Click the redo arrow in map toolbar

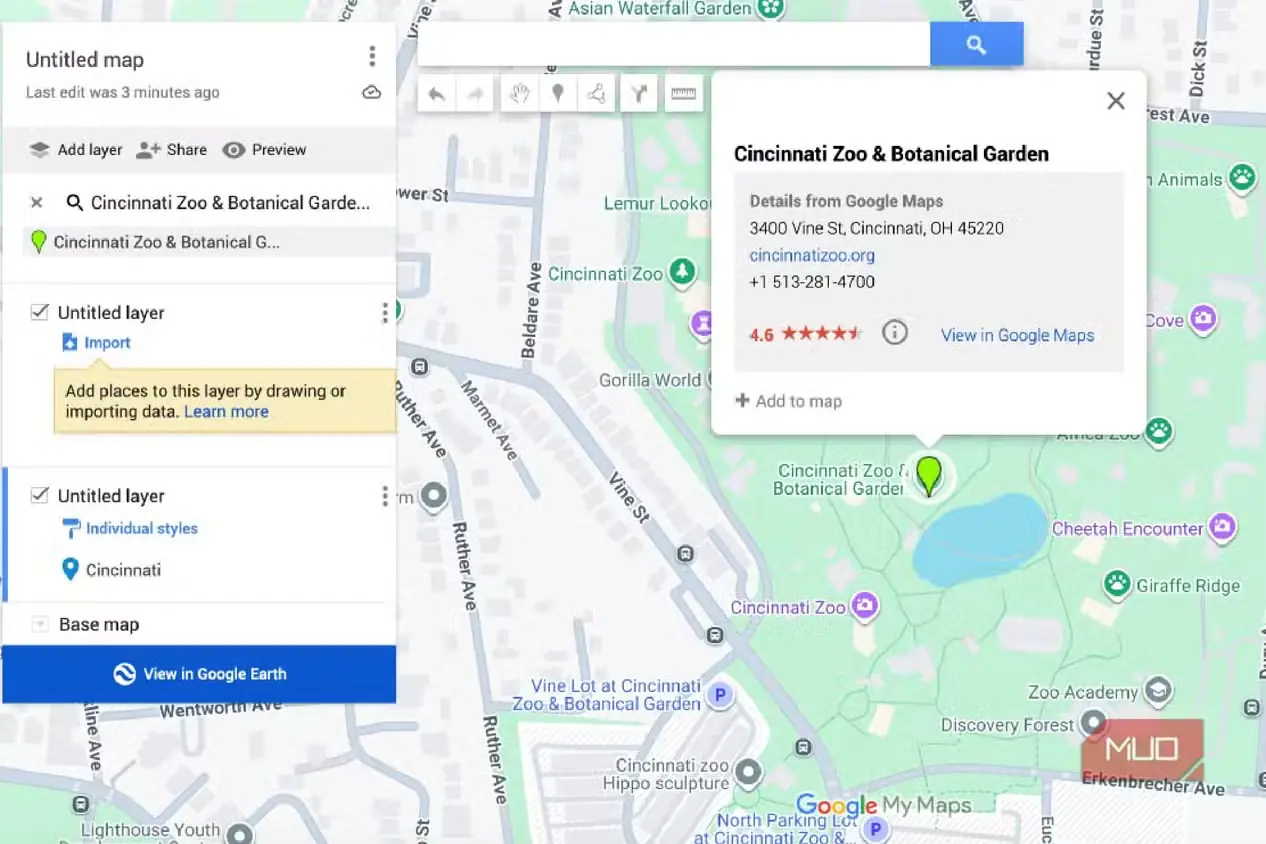click(x=475, y=95)
